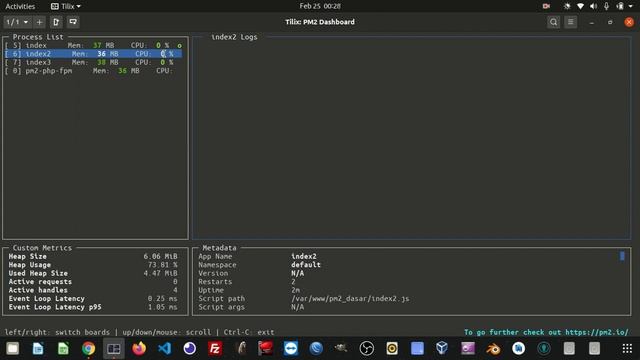Image resolution: width=640 pixels, height=360 pixels.
Task: Launch TeamViewer from the dock
Action: (x=291, y=349)
